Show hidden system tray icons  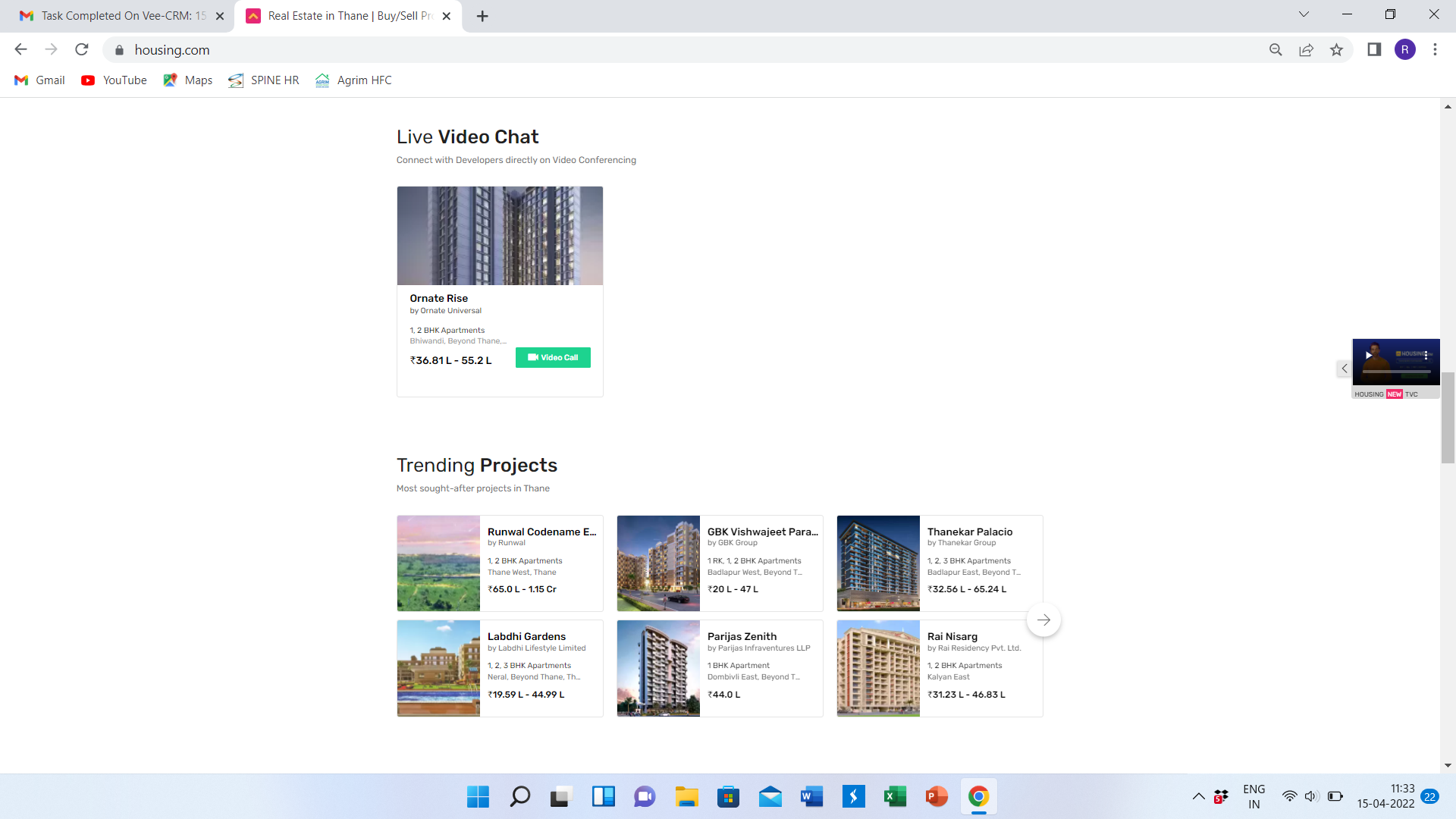click(1199, 796)
